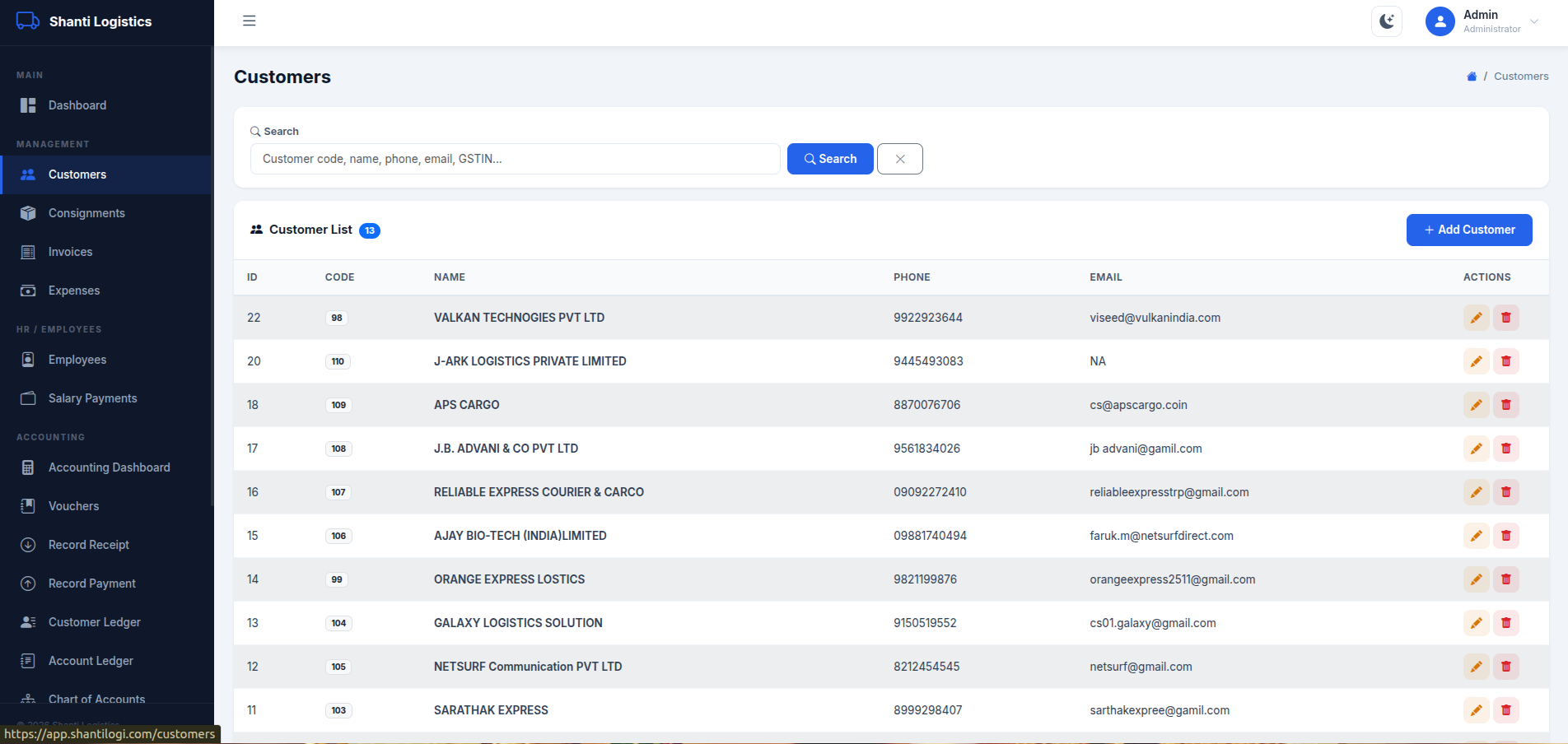Collapse the sidebar using the hamburger icon
This screenshot has width=1568, height=744.
tap(250, 21)
